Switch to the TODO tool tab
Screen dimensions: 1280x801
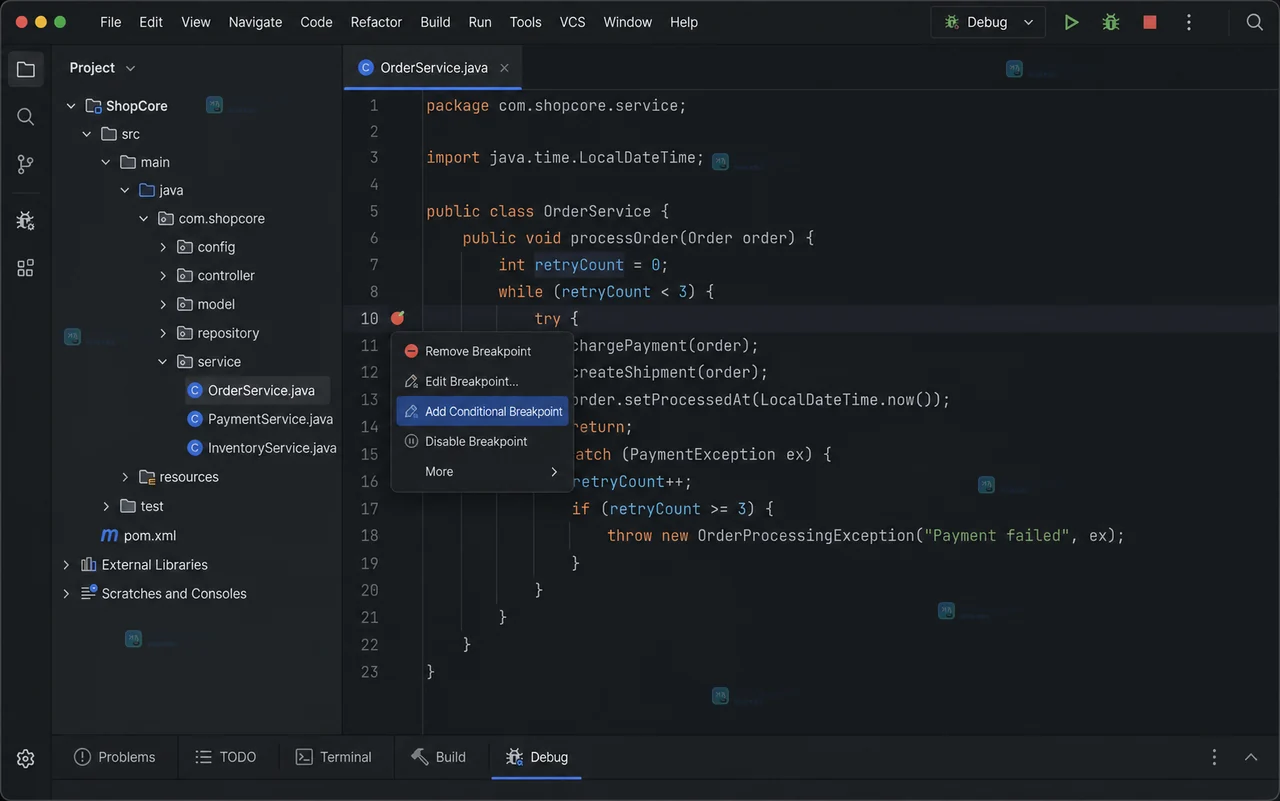226,757
